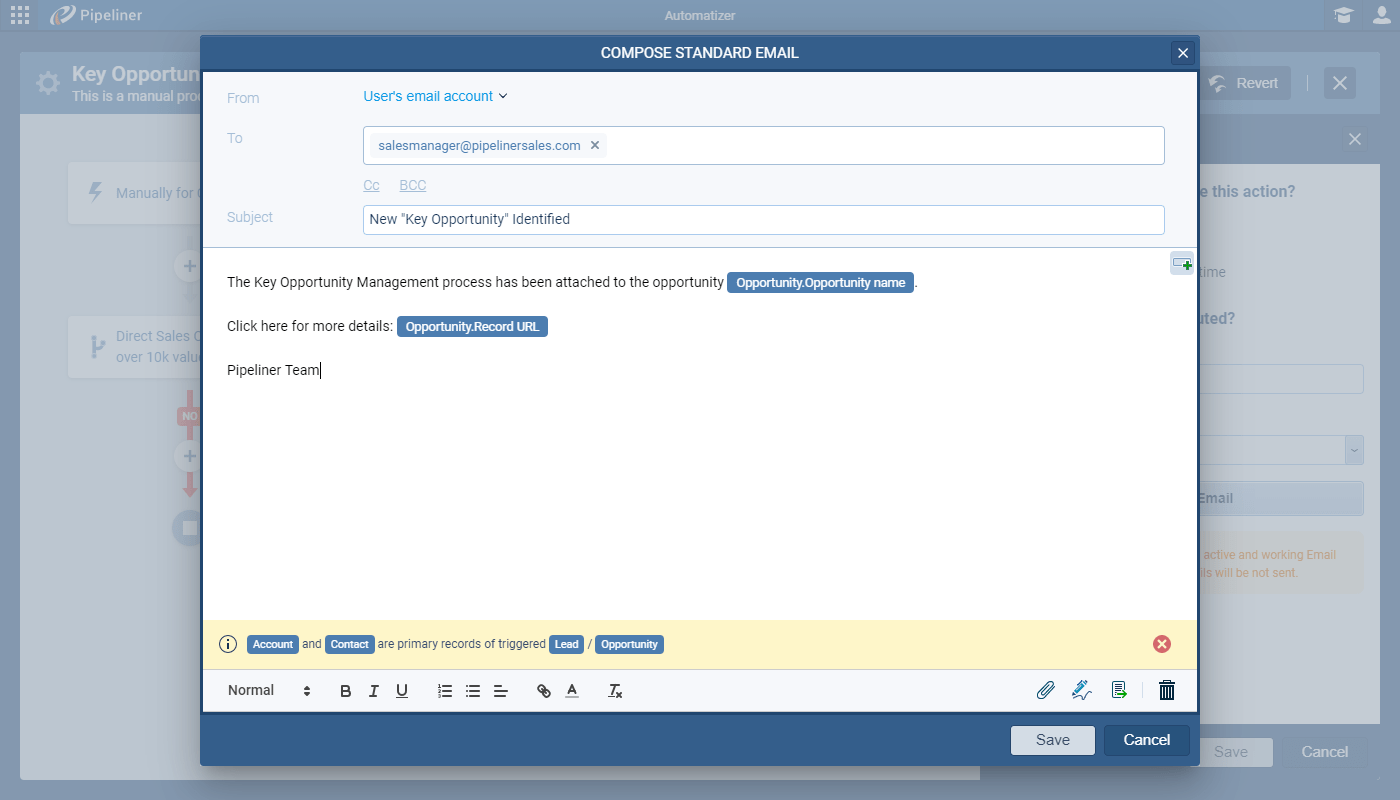Insert a numbered list
The image size is (1400, 800).
pyautogui.click(x=446, y=691)
